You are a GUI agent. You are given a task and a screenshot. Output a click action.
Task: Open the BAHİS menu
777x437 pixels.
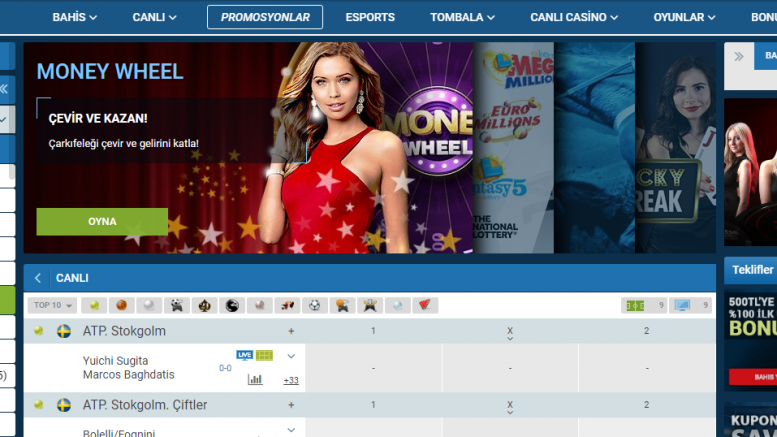74,17
